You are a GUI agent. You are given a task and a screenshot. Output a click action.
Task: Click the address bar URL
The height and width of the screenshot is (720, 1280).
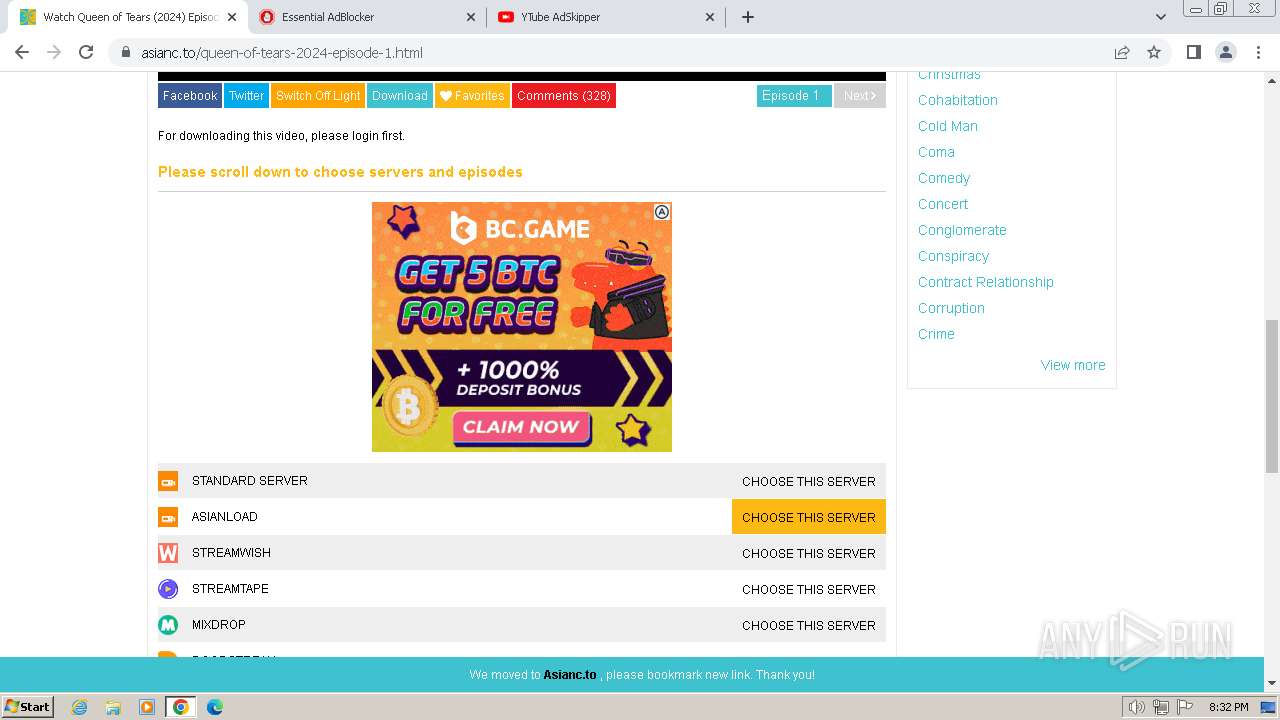pos(282,53)
